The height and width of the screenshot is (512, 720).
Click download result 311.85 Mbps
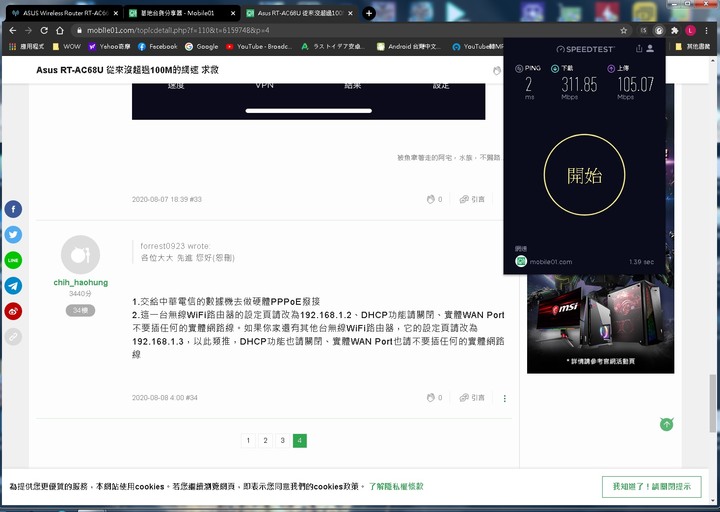click(579, 84)
